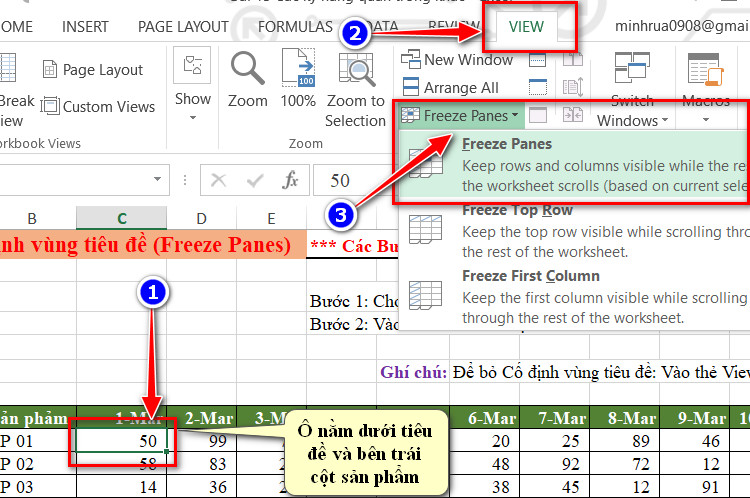Open Switch Windows dropdown

[x=632, y=90]
